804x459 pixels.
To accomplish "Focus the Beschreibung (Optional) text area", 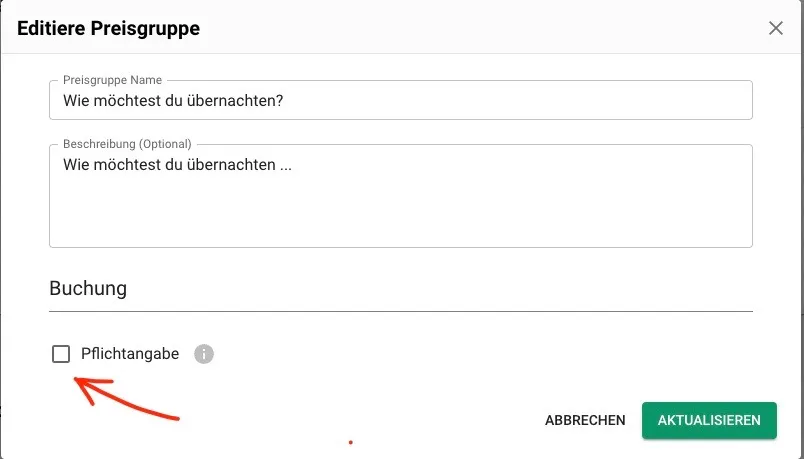I will pyautogui.click(x=401, y=196).
